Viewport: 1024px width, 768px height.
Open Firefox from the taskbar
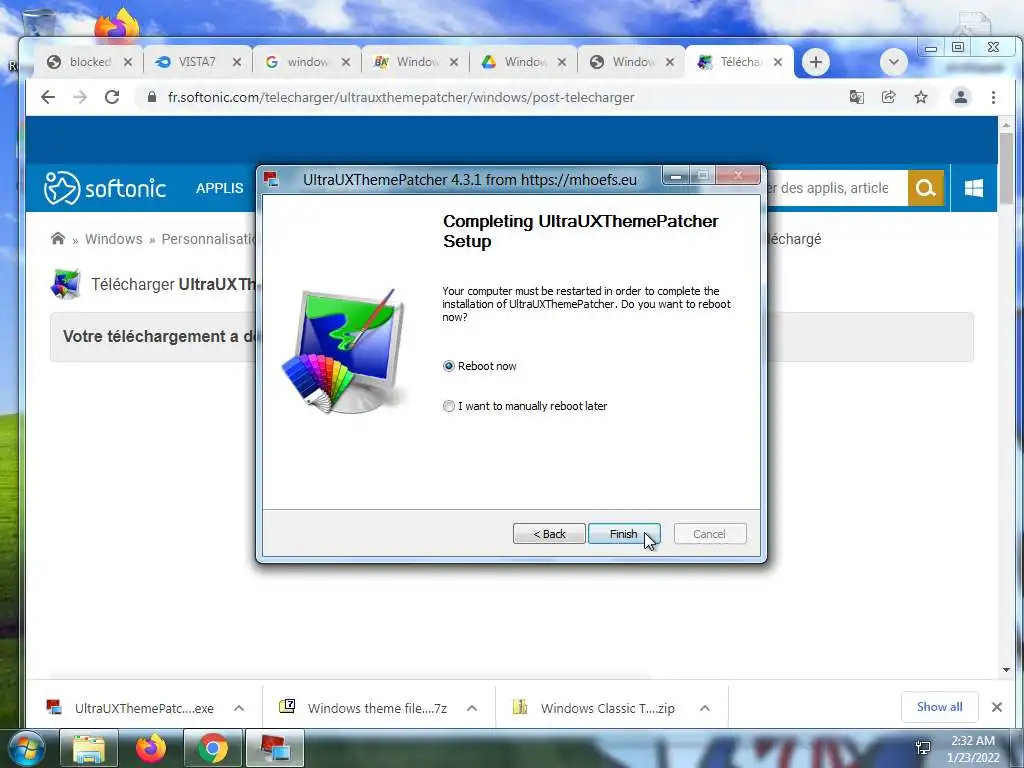pos(151,749)
